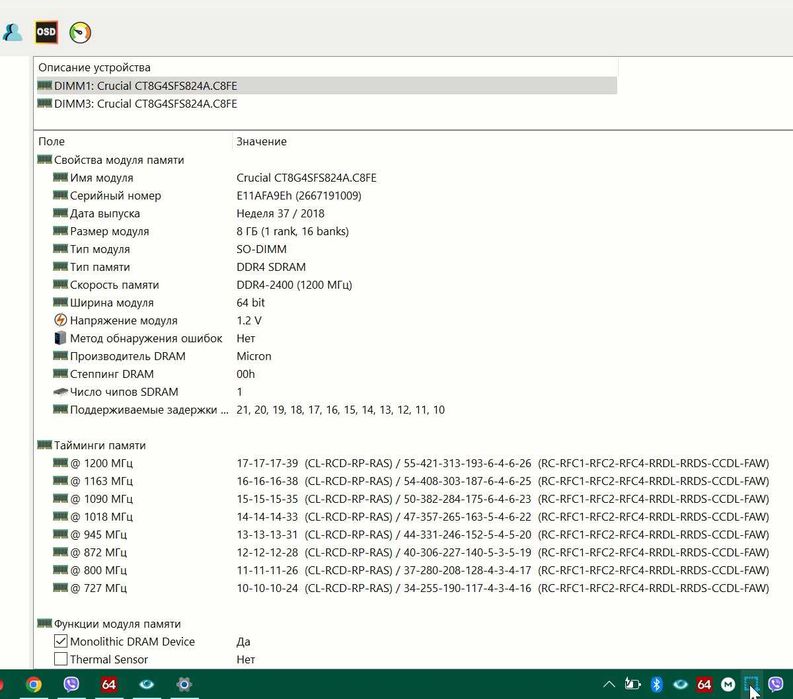Click the screen snip tray icon
This screenshot has height=699, width=793.
tap(751, 684)
